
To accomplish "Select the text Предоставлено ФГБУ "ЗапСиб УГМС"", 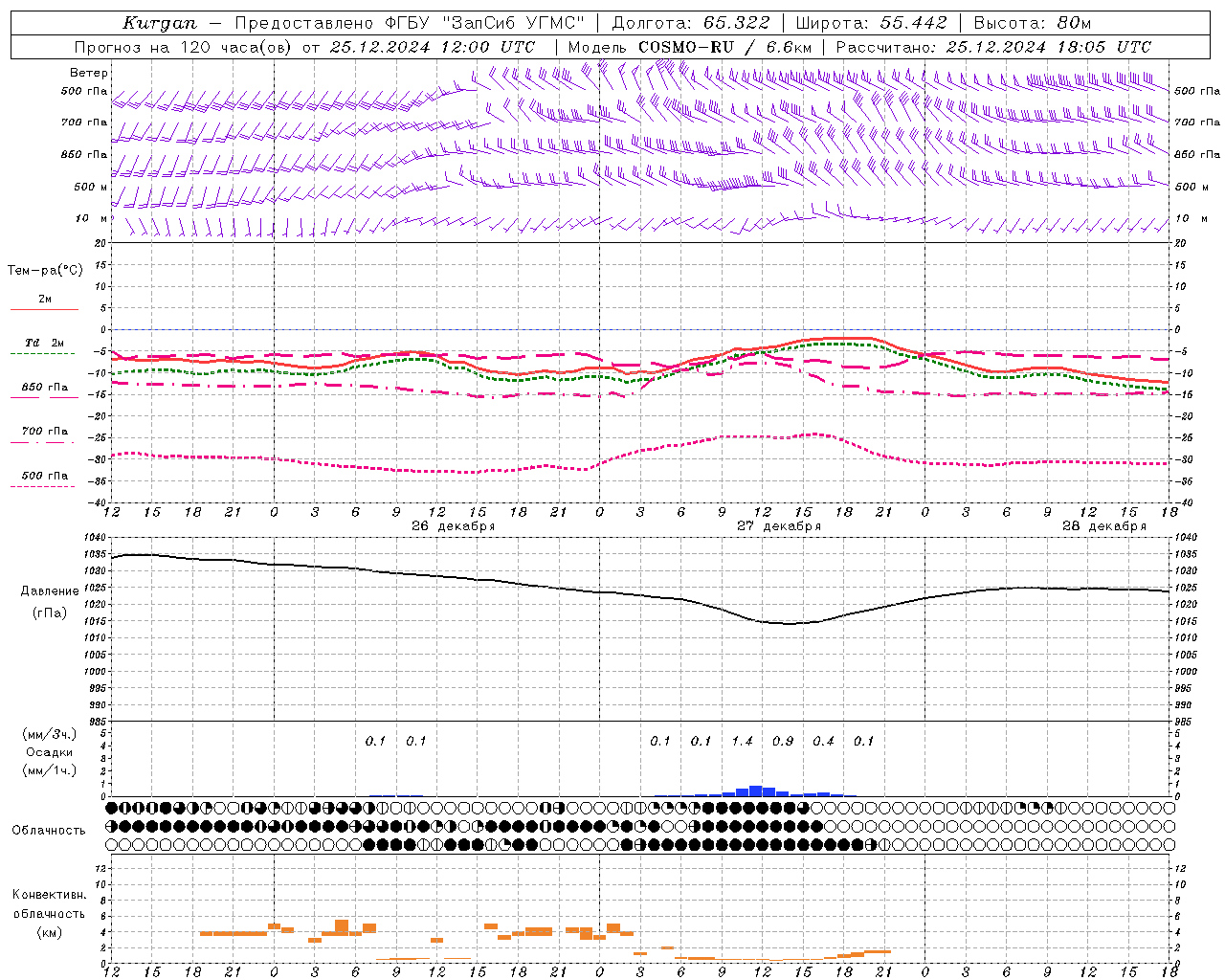I will point(410,23).
